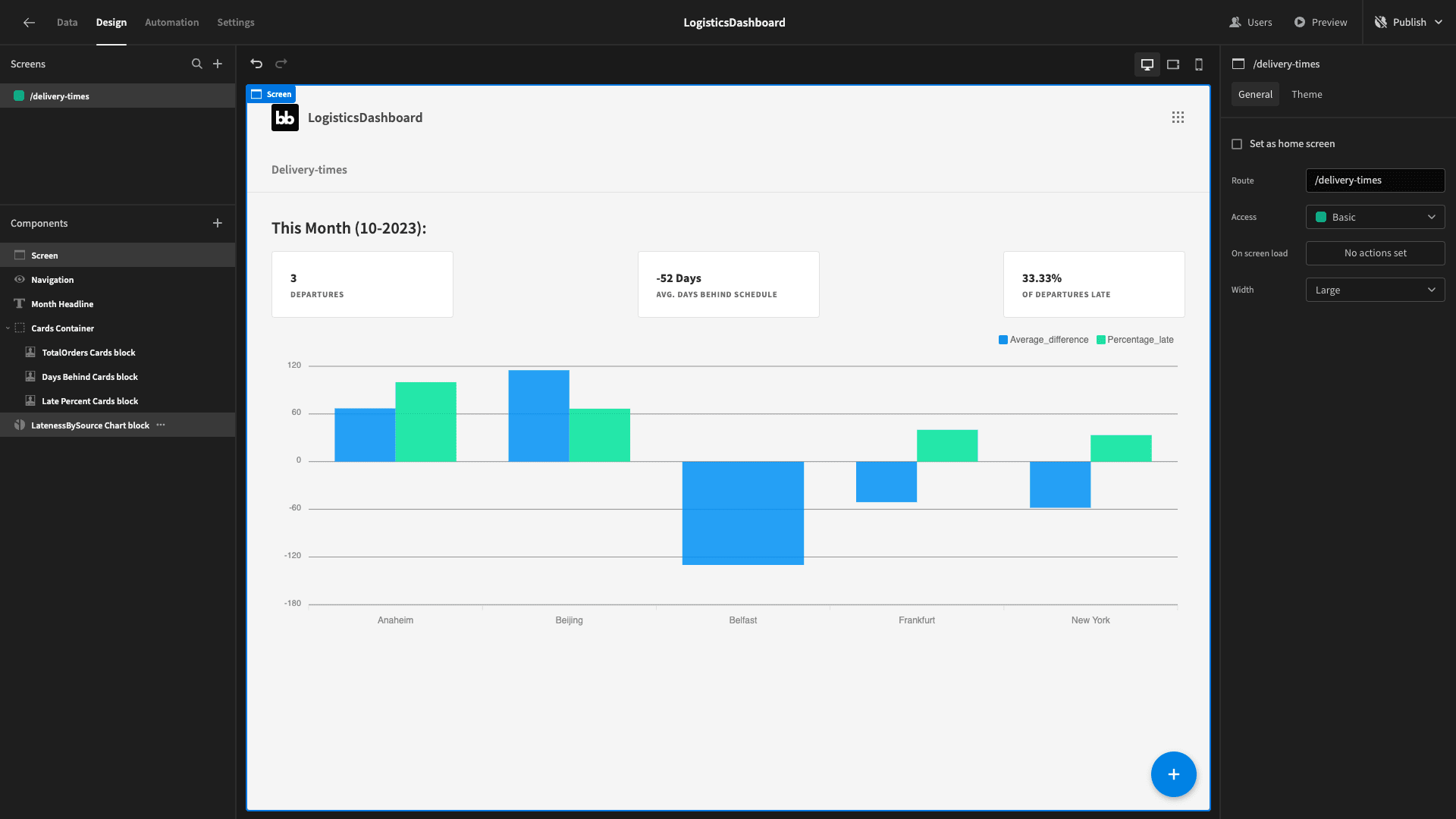Image resolution: width=1456 pixels, height=819 pixels.
Task: Toggle Average_difference legend swatch
Action: coord(1003,340)
